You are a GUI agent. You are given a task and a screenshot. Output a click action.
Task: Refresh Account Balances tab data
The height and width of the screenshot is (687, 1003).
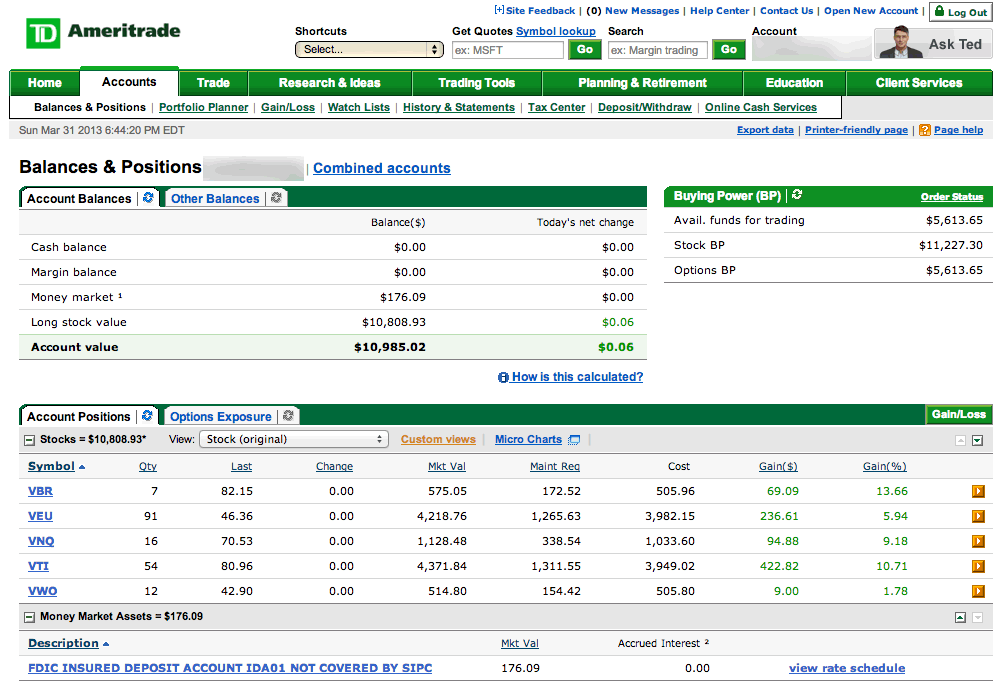click(148, 198)
